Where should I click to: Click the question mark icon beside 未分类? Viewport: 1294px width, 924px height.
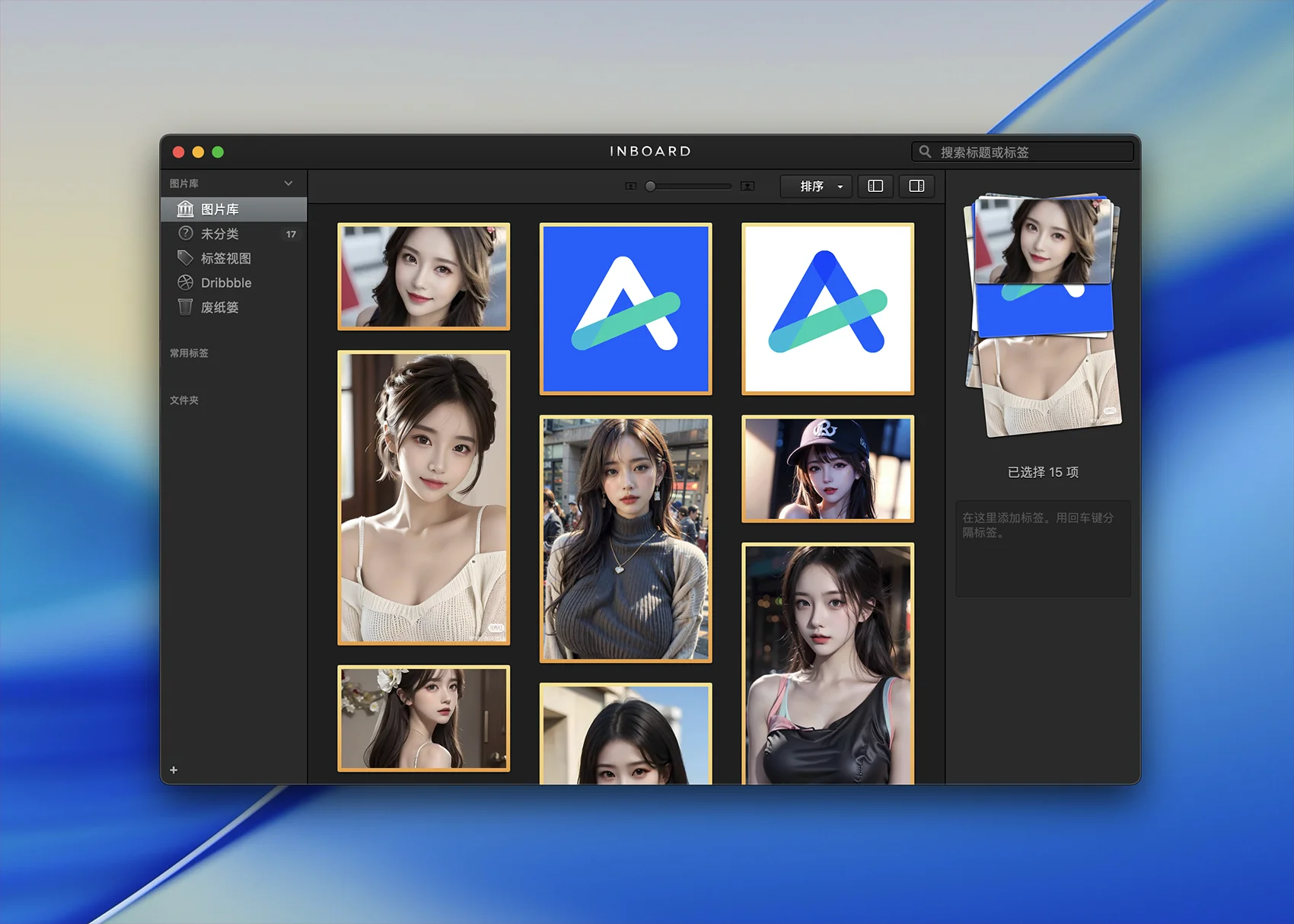185,234
